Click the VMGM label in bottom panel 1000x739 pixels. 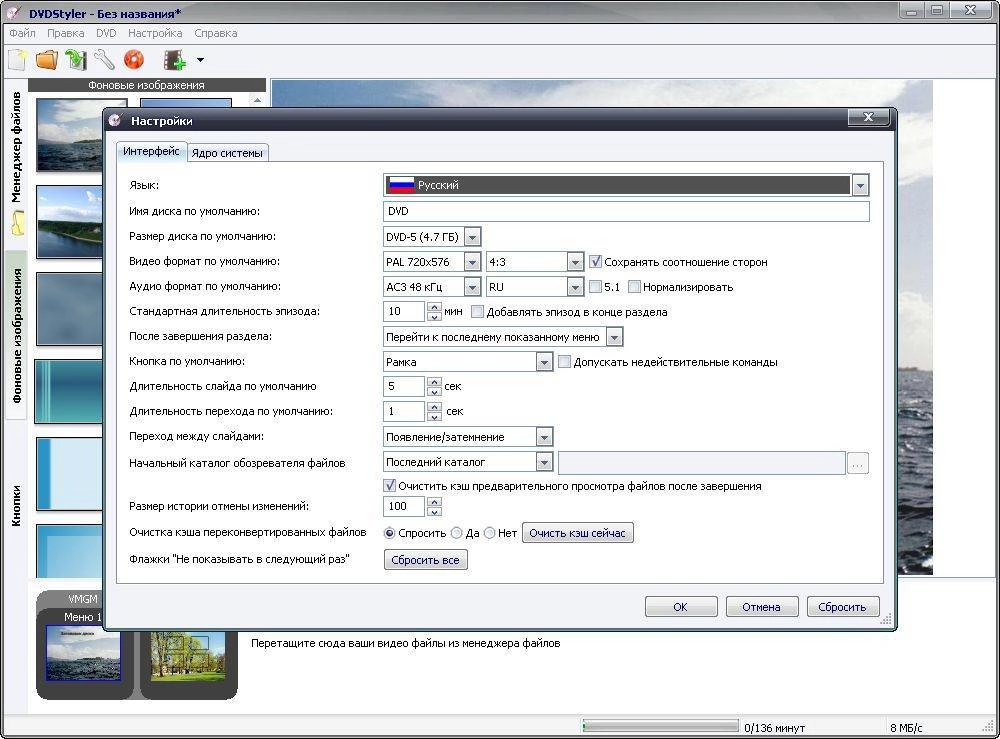83,599
